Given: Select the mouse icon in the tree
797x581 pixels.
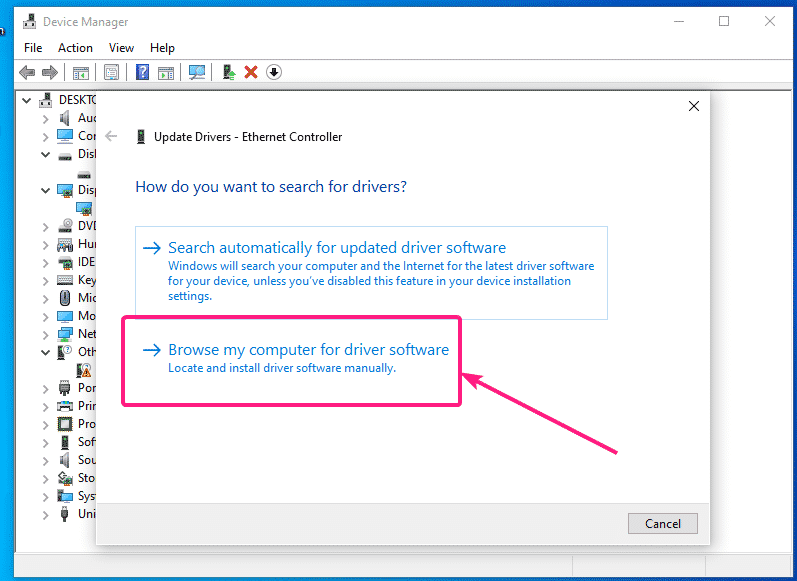Looking at the screenshot, I should click(65, 298).
